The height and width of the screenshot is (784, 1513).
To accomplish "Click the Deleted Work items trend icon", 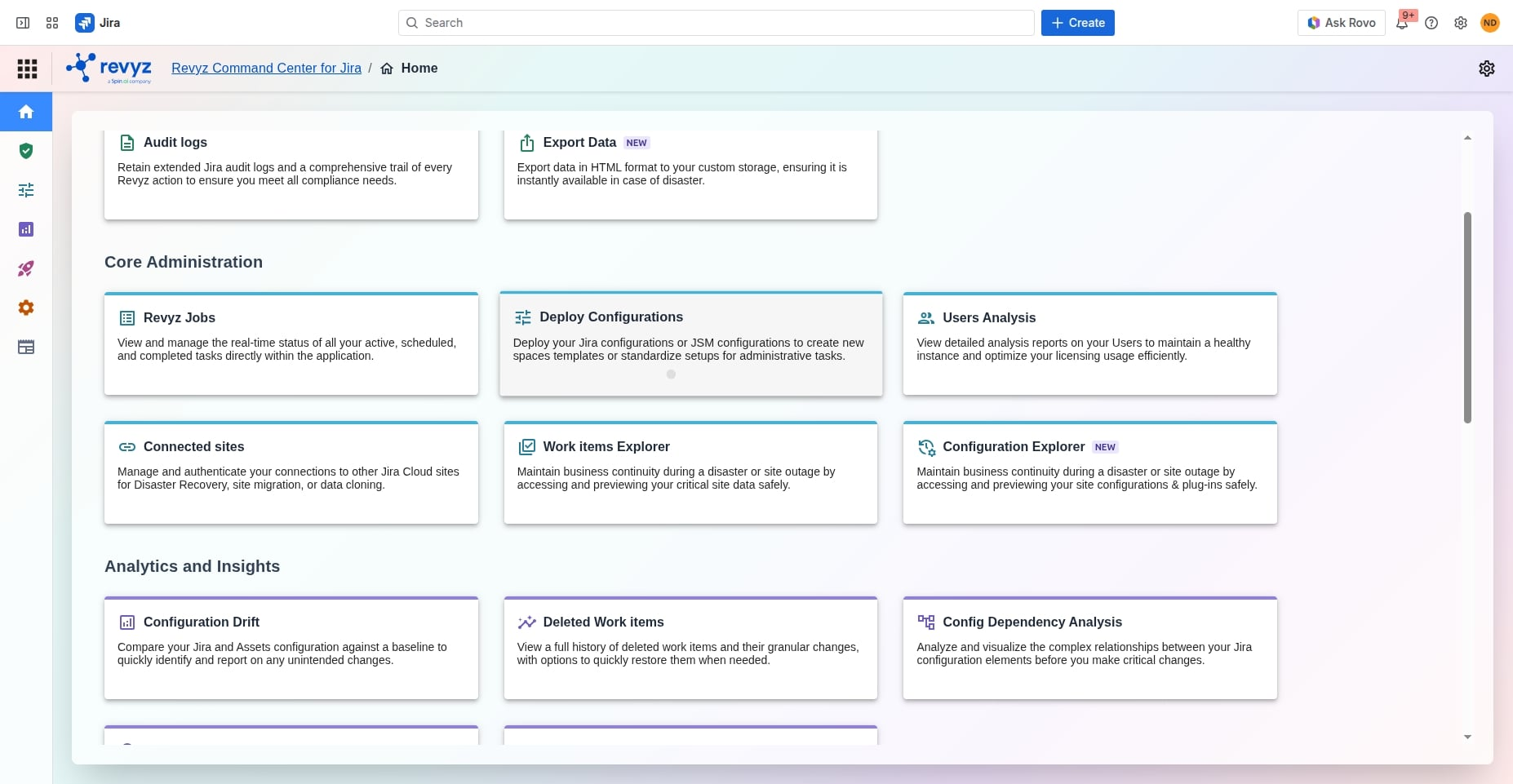I will (527, 622).
